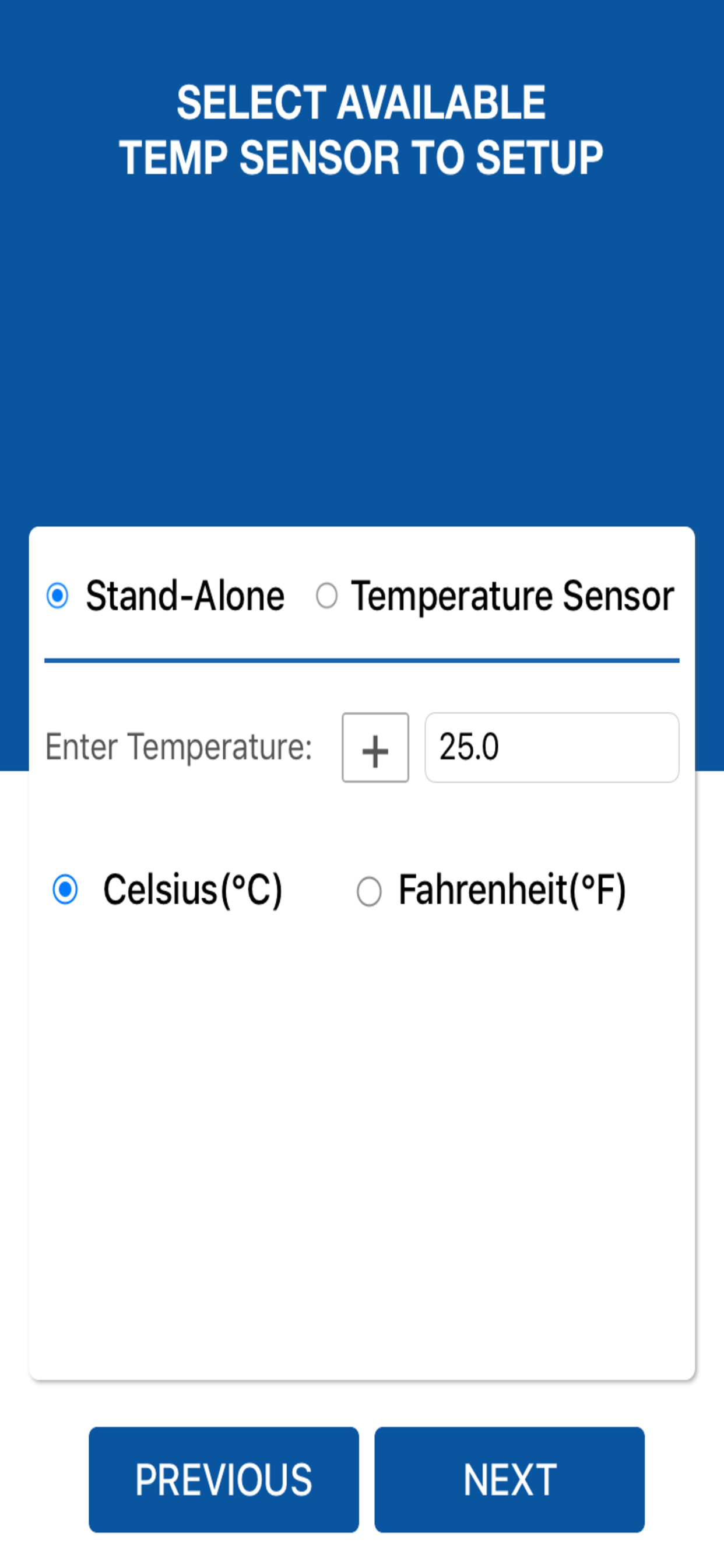
Task: Tap the Celsius(°C) label text
Action: [x=193, y=890]
